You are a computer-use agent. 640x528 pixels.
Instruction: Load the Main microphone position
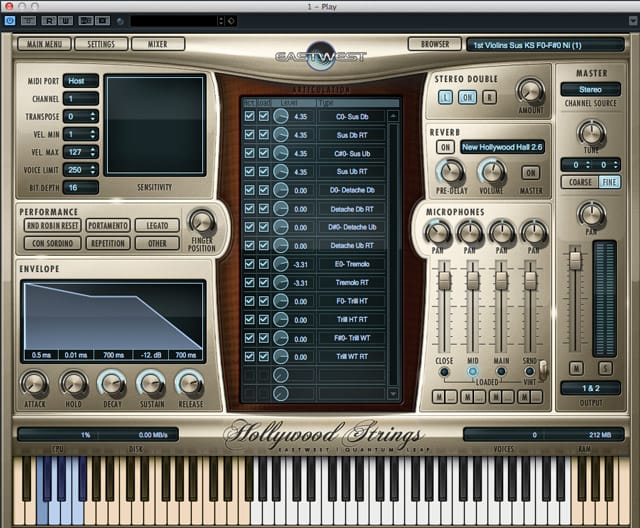coord(501,371)
